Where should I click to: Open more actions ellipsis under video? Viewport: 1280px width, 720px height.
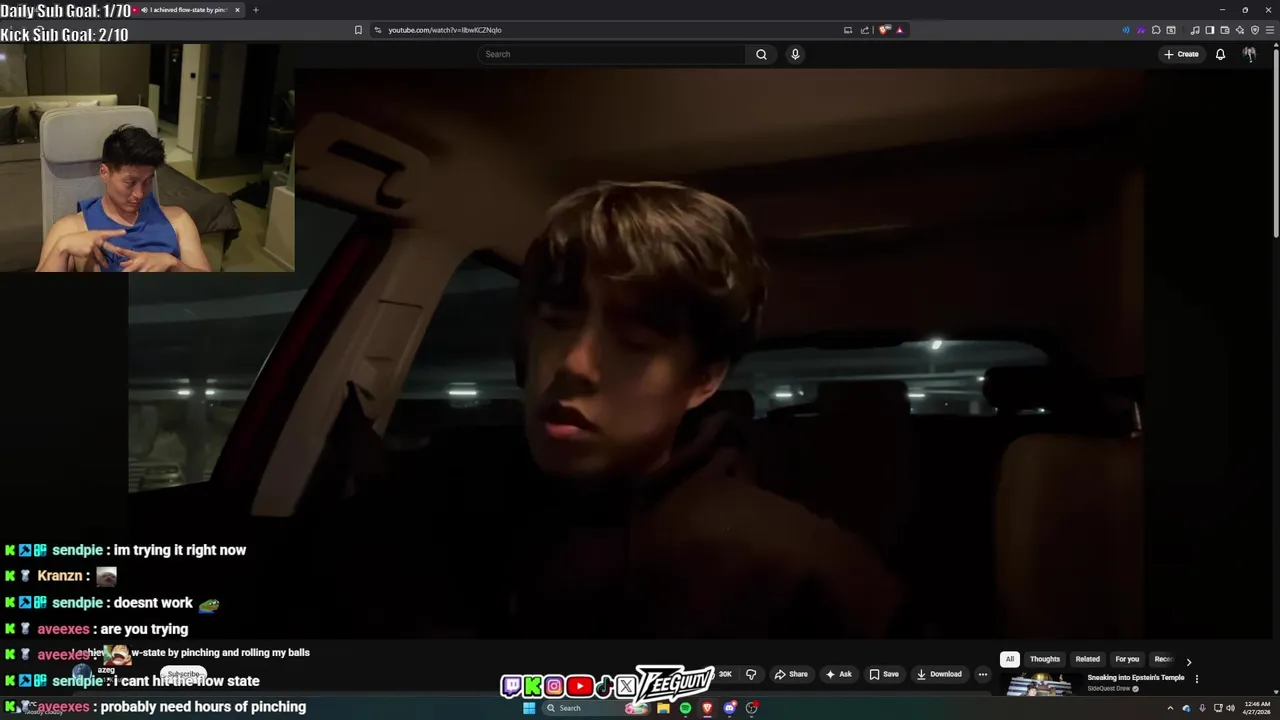(x=982, y=674)
